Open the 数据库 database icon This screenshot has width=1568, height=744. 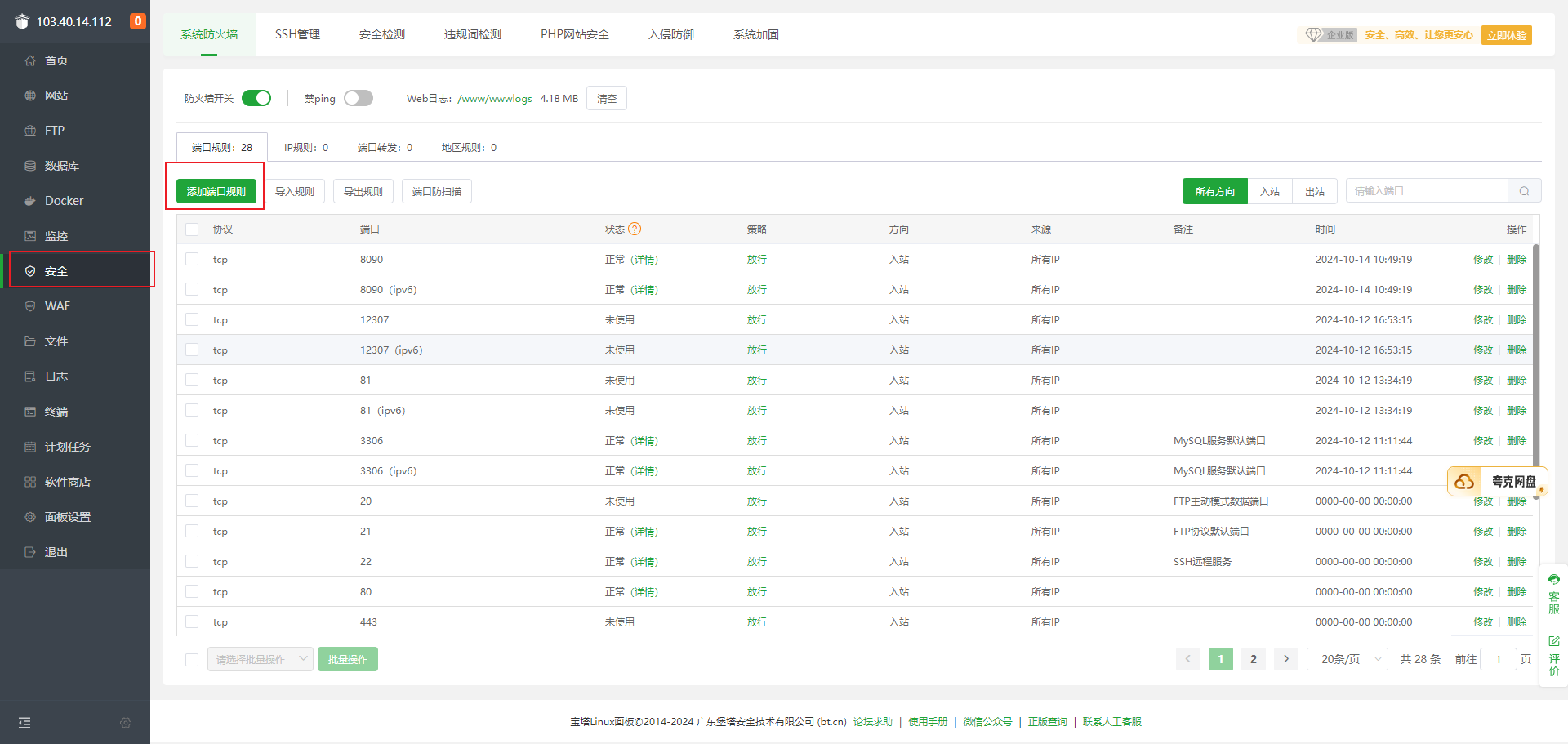click(30, 166)
